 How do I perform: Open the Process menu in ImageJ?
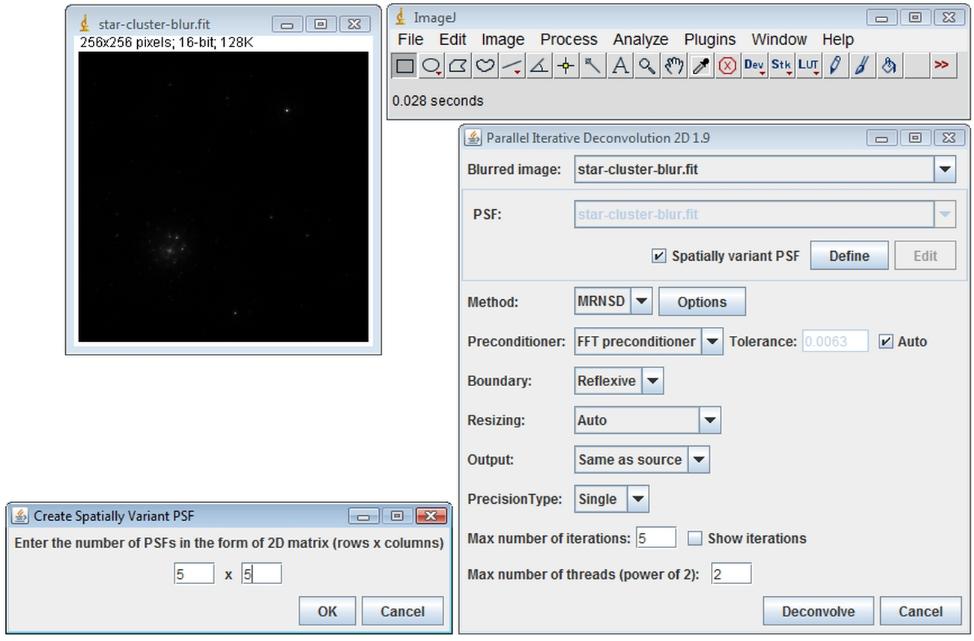tap(568, 39)
